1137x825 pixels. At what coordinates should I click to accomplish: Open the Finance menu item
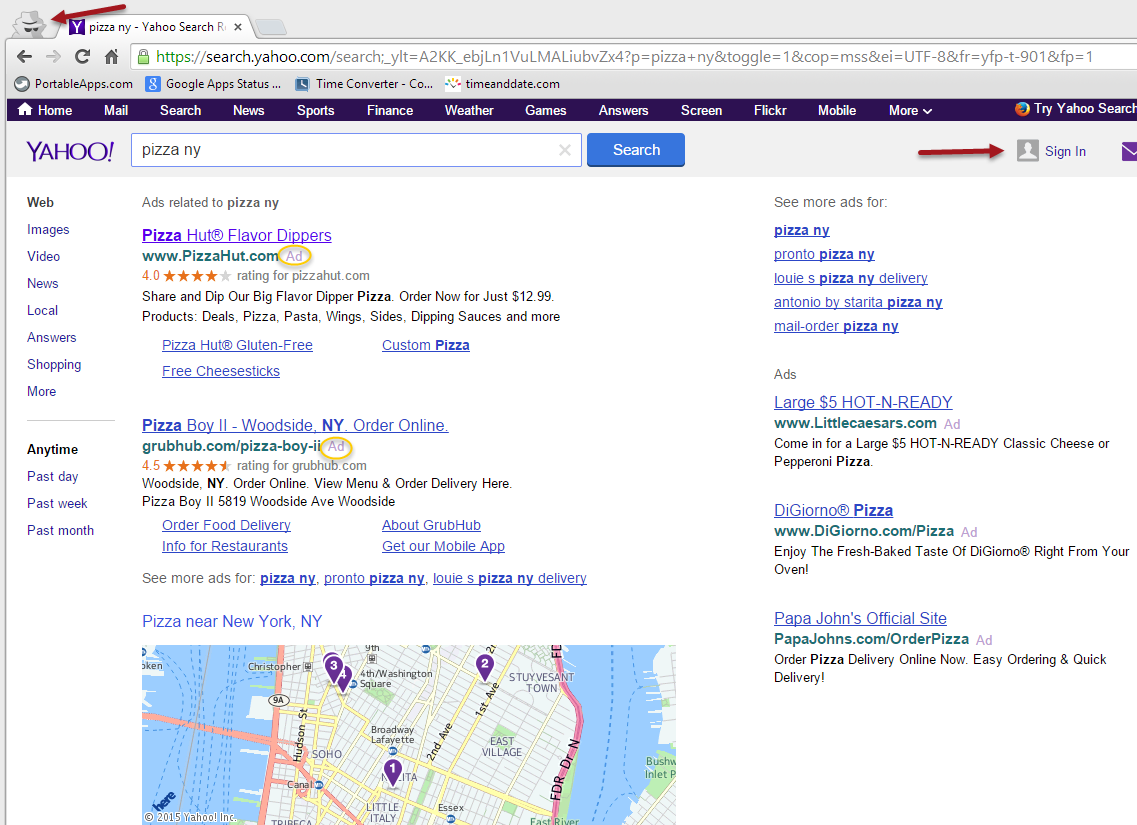point(390,110)
